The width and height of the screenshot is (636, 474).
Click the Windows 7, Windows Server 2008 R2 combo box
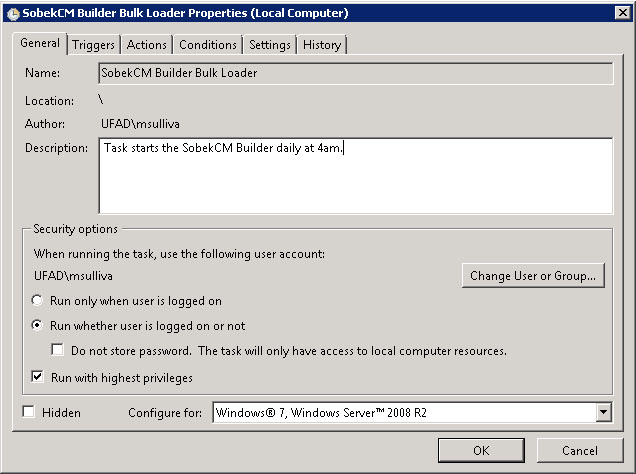pos(412,412)
